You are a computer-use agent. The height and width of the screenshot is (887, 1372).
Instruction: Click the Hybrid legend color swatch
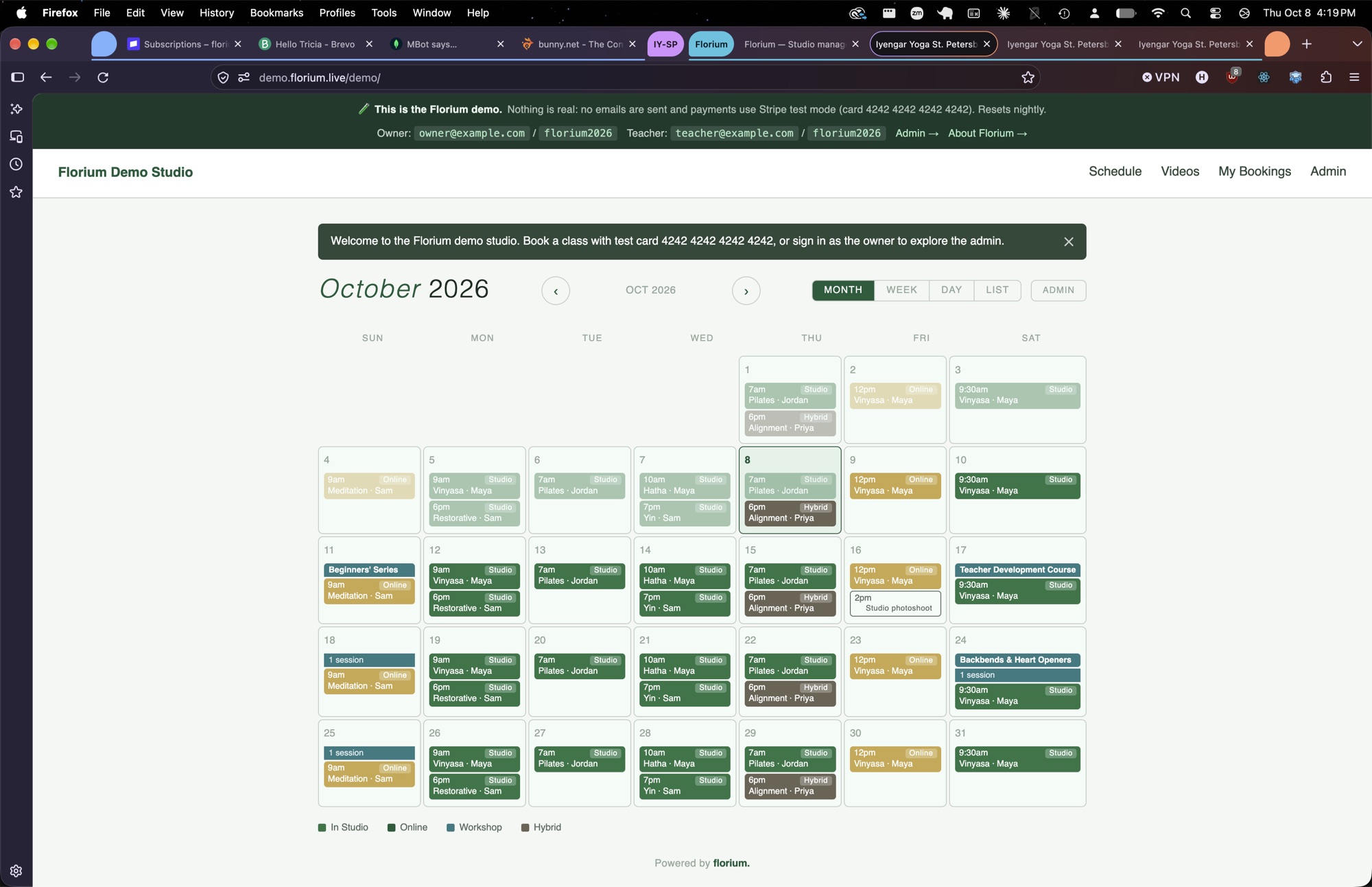pos(525,828)
